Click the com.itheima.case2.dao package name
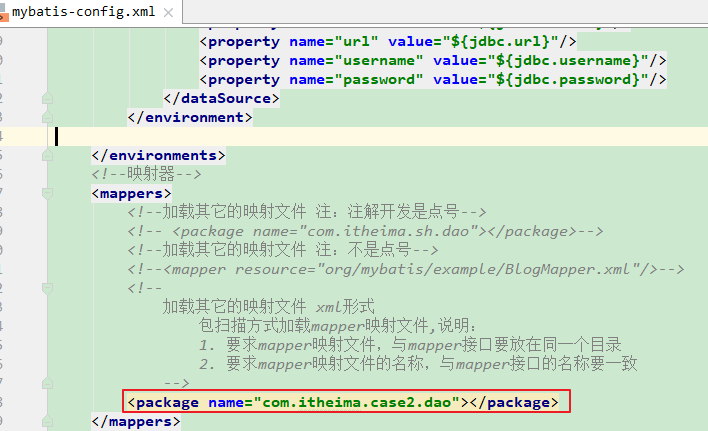 [356, 402]
